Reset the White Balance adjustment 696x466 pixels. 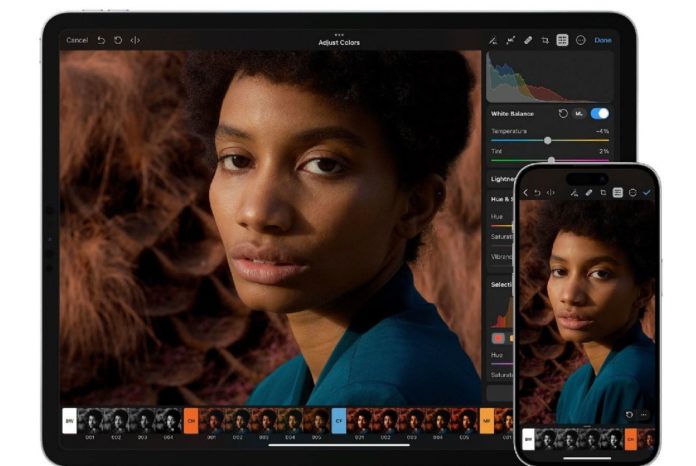pos(563,114)
